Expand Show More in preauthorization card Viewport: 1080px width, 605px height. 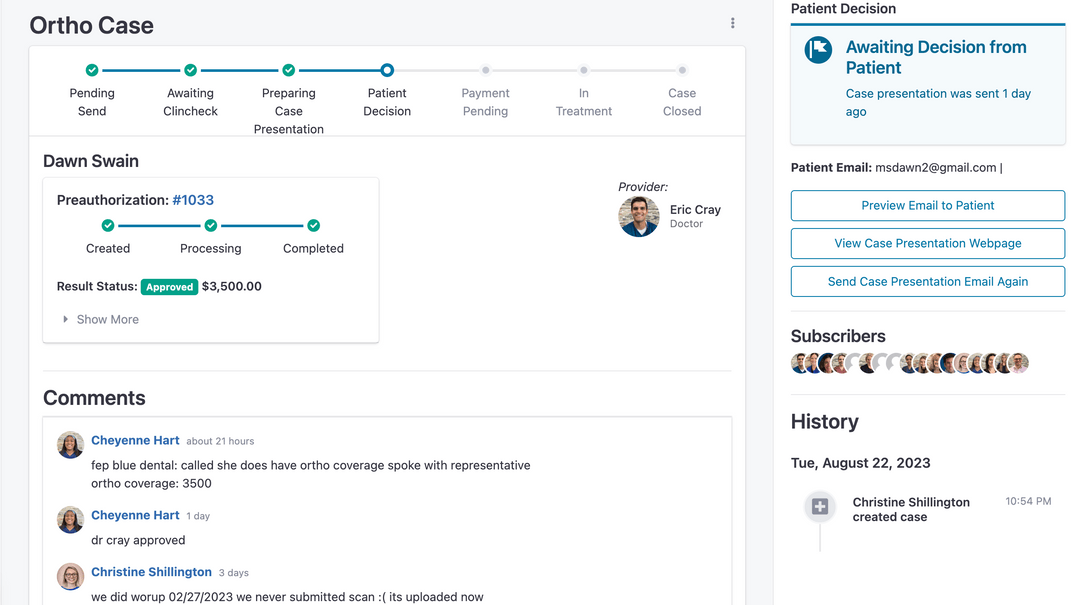tap(101, 319)
